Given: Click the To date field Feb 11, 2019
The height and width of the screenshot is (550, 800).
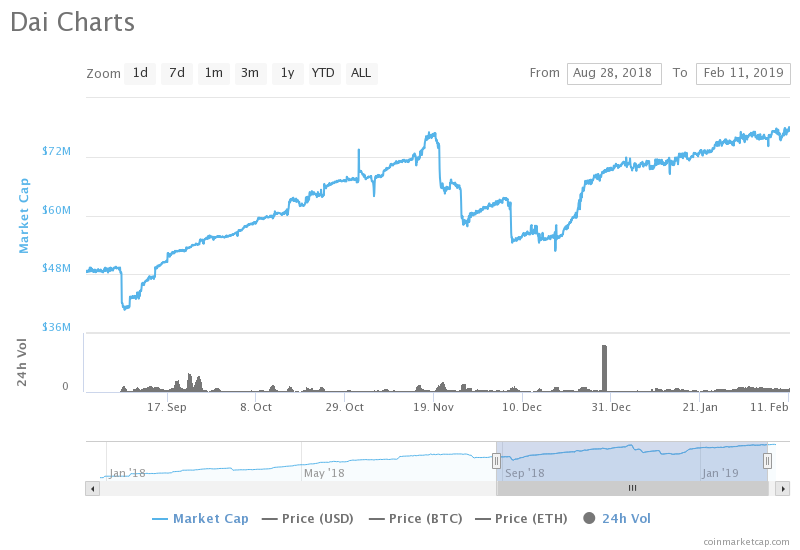Looking at the screenshot, I should (x=743, y=73).
